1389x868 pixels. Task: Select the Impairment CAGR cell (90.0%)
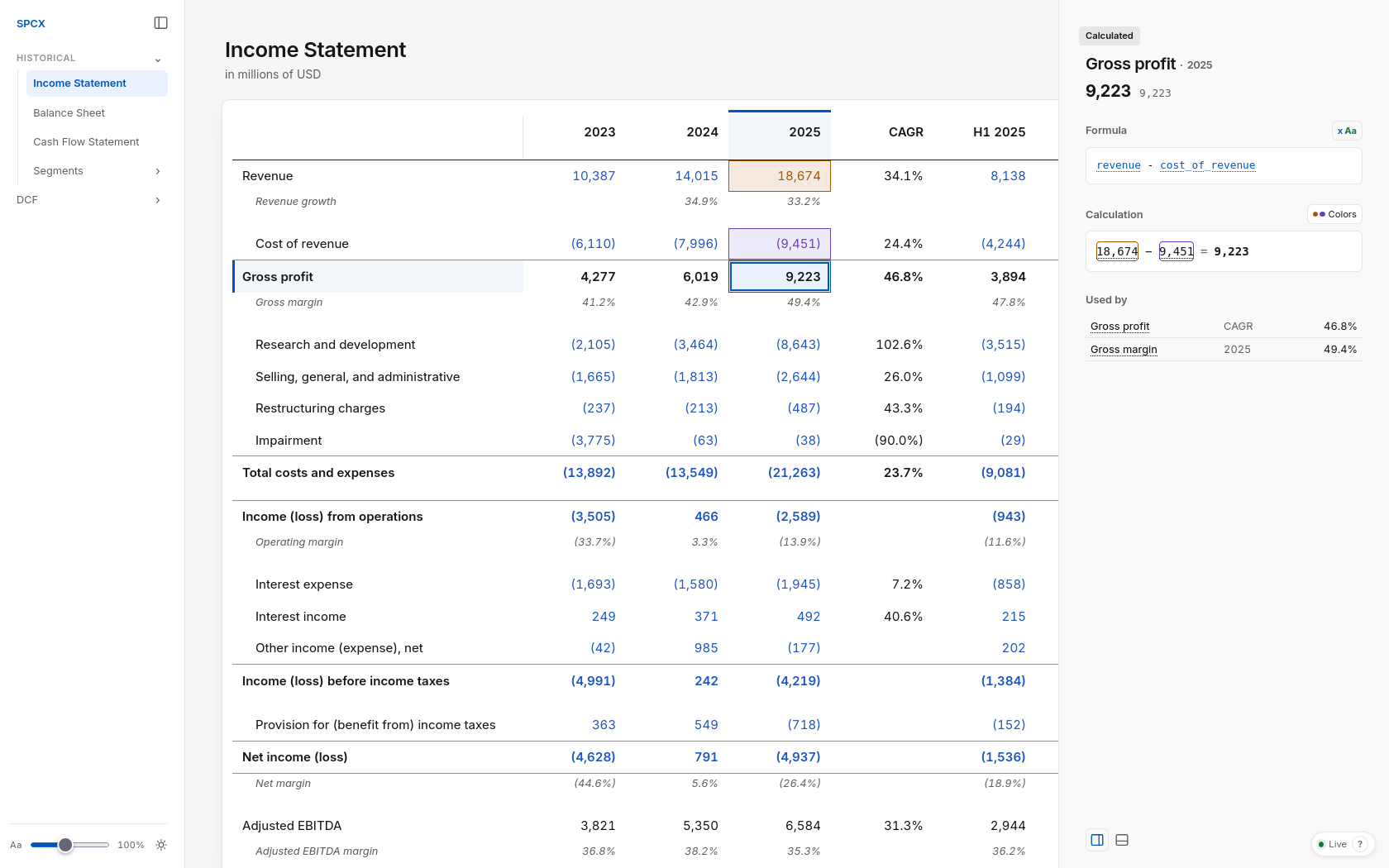[x=899, y=441]
